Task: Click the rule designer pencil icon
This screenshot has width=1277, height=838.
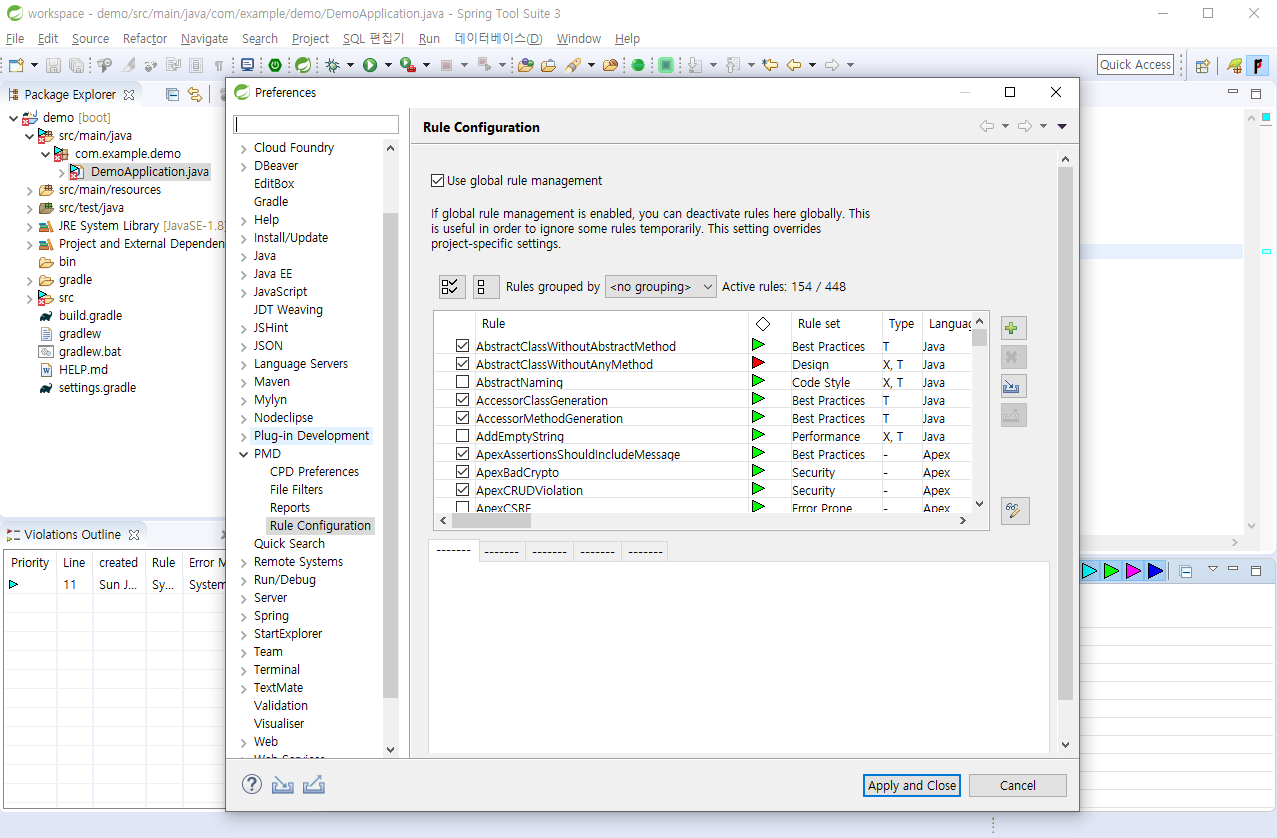Action: (1014, 510)
